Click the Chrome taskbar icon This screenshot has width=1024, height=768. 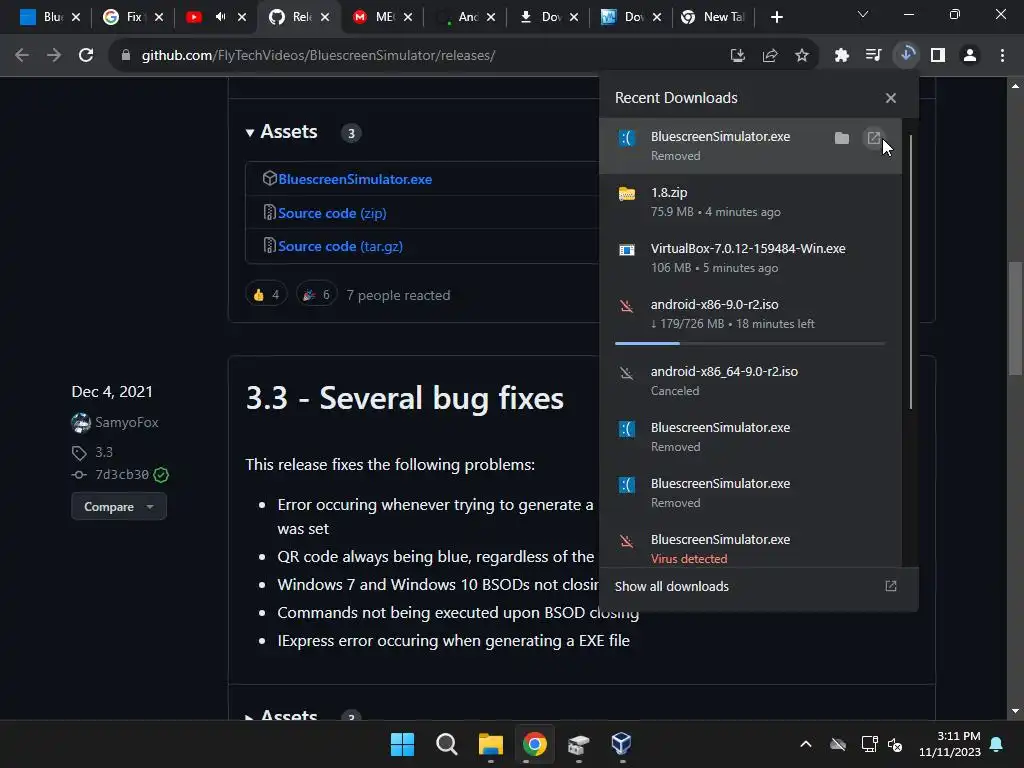[x=534, y=744]
